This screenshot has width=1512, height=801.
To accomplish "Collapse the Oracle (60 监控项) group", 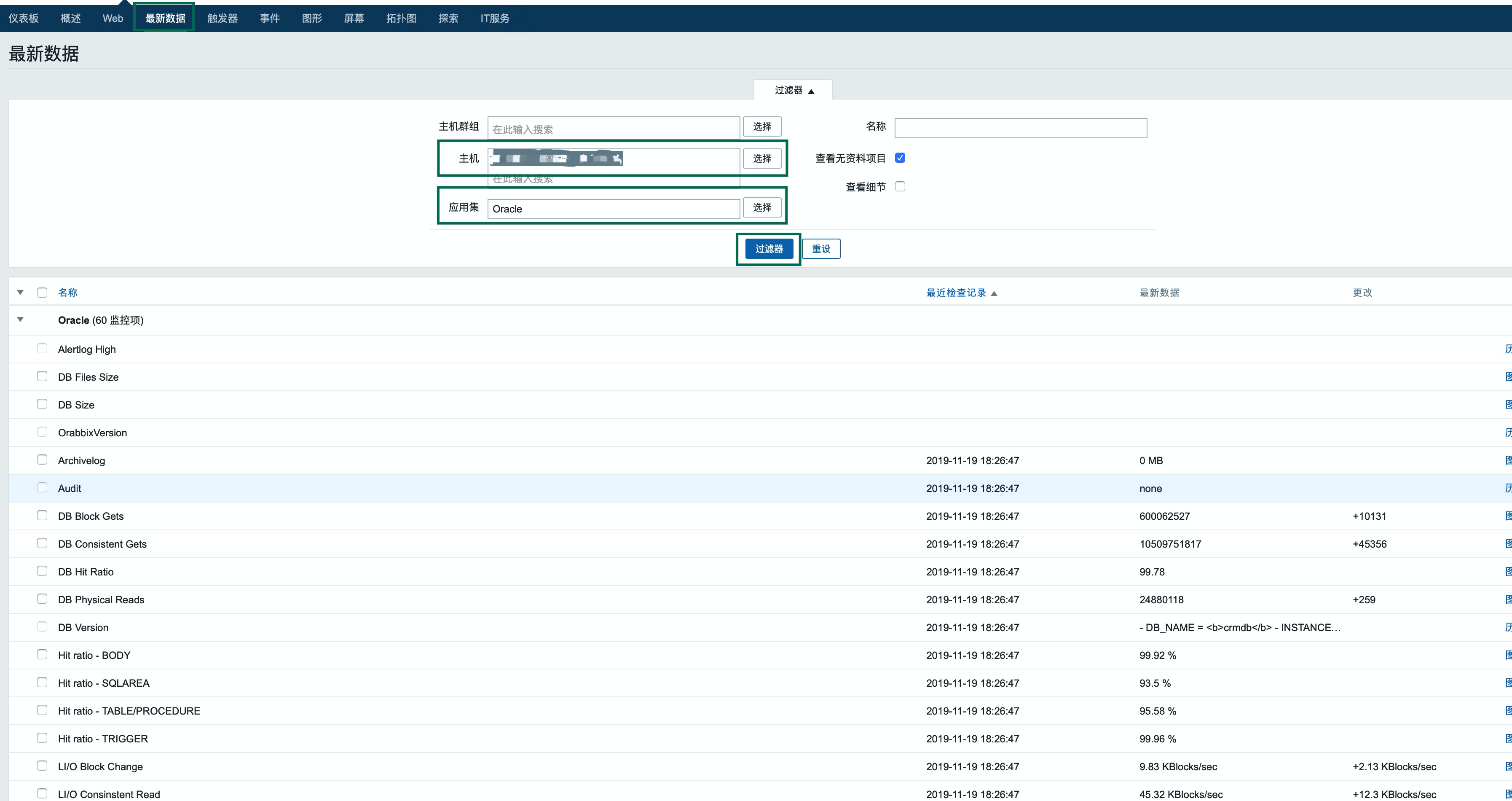I will (20, 320).
